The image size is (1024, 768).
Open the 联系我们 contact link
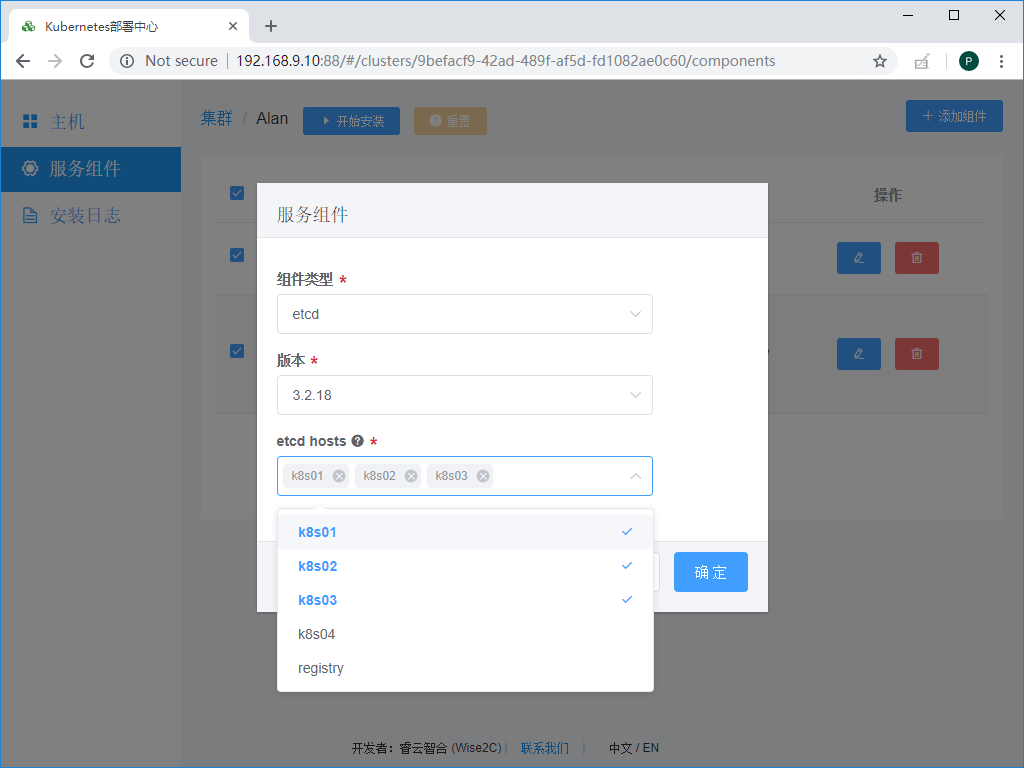point(544,747)
